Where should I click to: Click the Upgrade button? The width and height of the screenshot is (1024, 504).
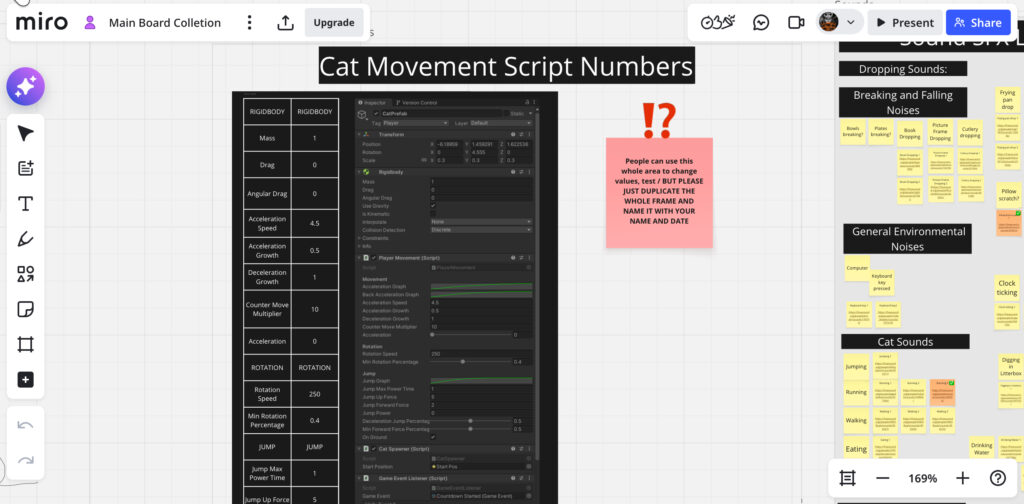coord(333,23)
